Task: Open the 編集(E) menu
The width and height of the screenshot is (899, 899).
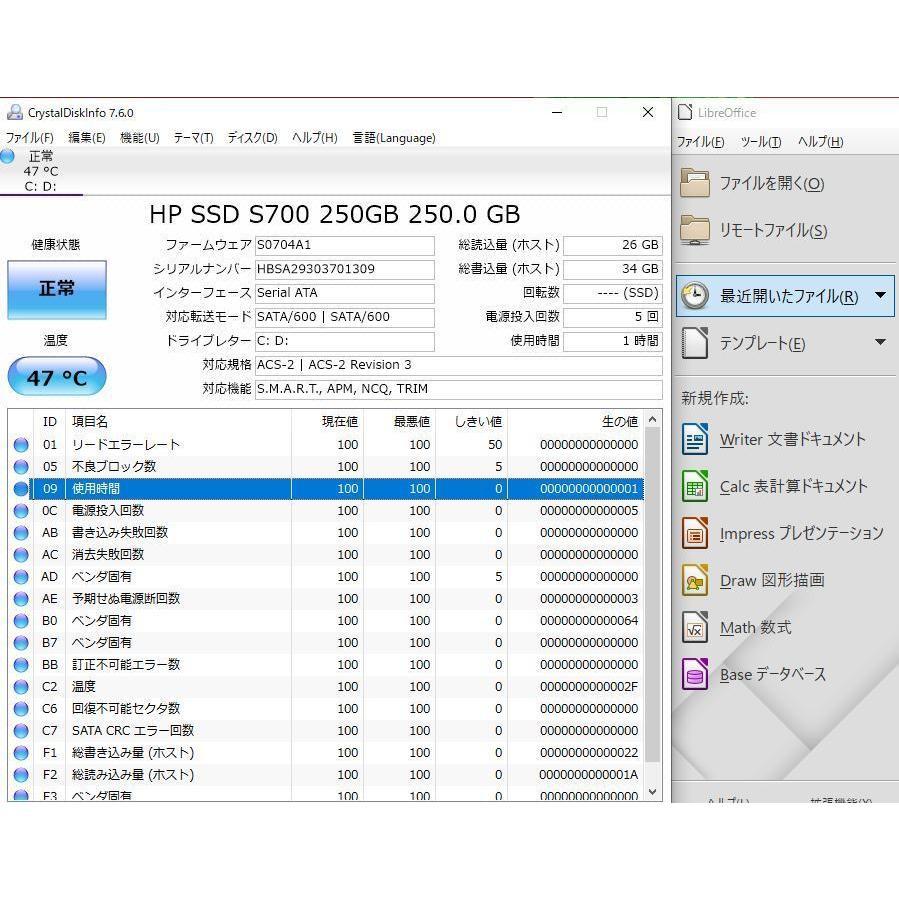Action: (87, 138)
